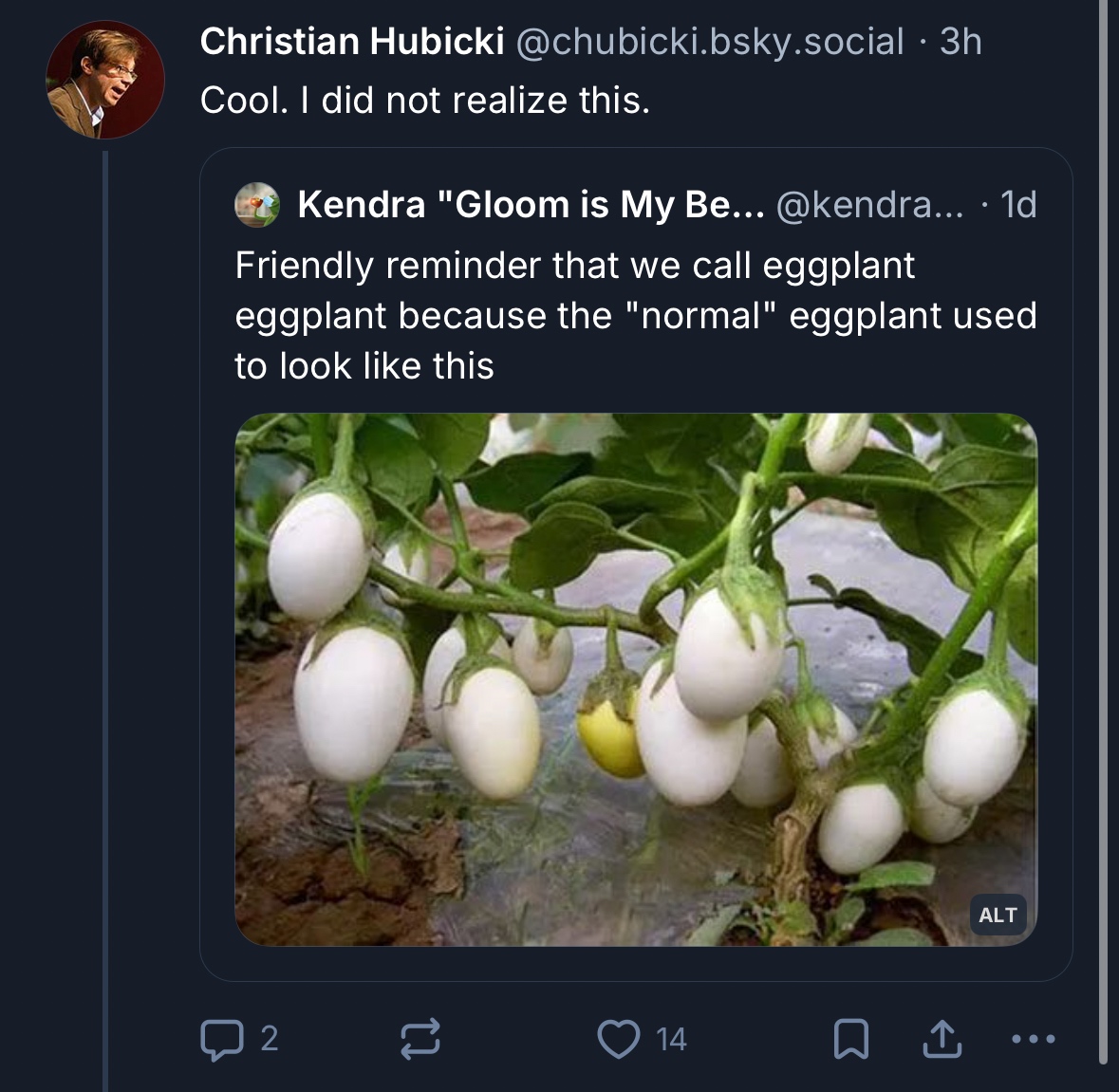Click the like count showing 14

[x=671, y=1040]
